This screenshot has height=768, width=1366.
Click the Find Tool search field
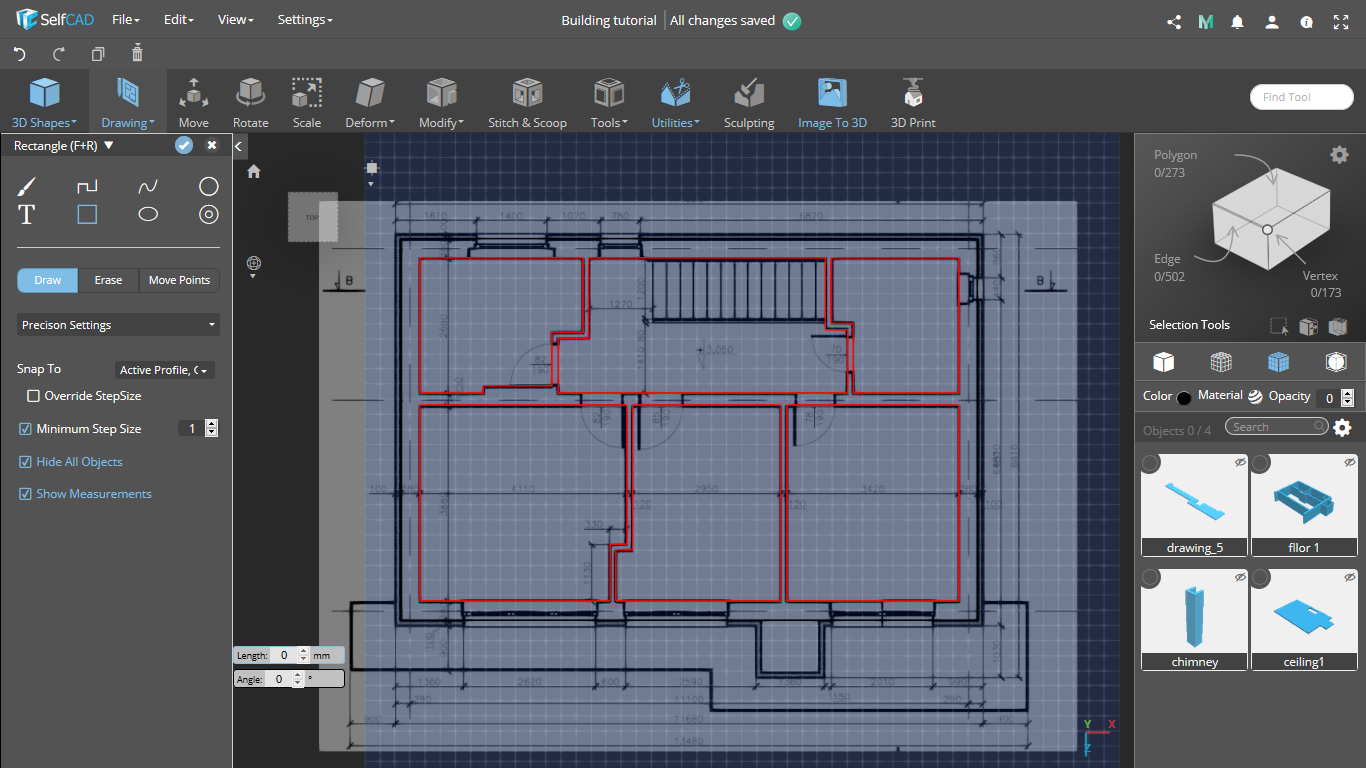point(1301,97)
